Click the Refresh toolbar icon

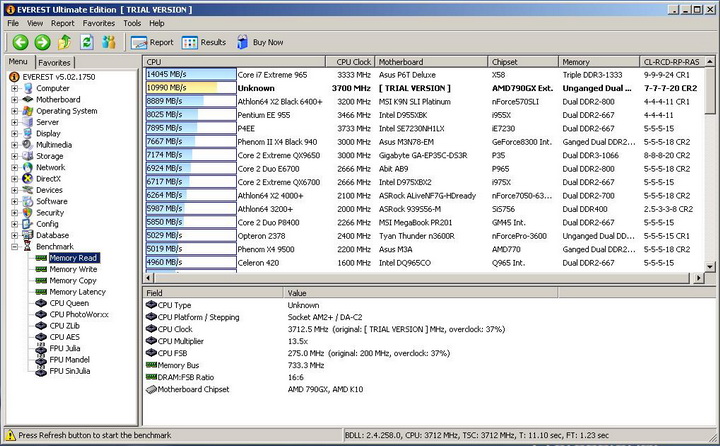pyautogui.click(x=87, y=42)
